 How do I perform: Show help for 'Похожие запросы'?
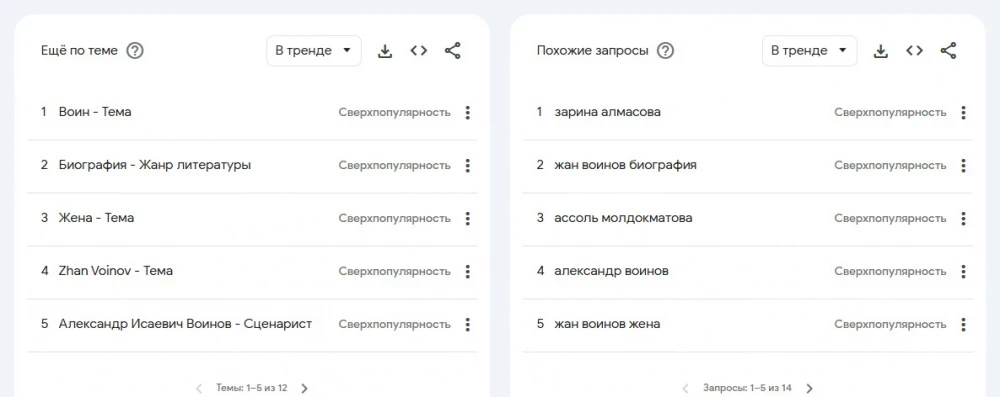[665, 50]
